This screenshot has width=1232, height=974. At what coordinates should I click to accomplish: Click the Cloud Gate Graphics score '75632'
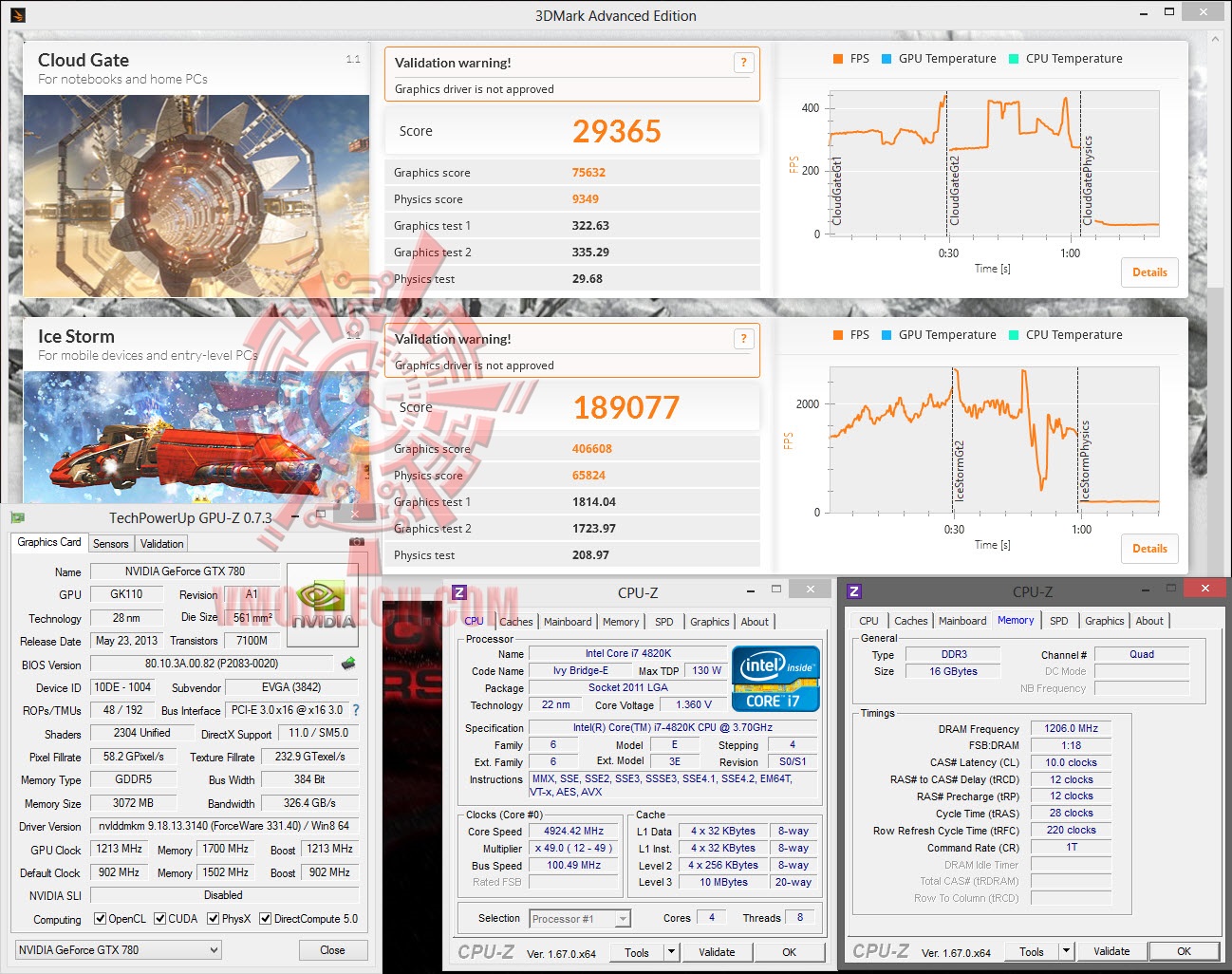[x=588, y=173]
